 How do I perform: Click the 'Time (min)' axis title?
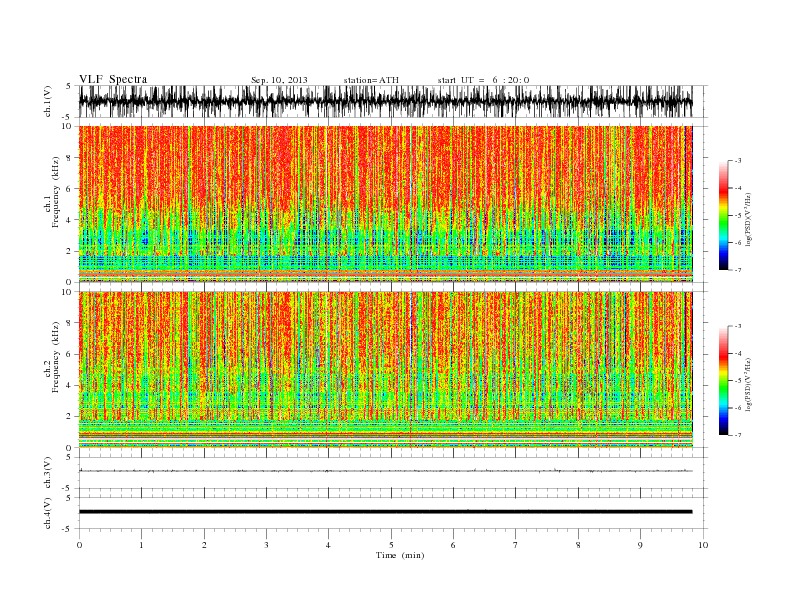tap(400, 555)
